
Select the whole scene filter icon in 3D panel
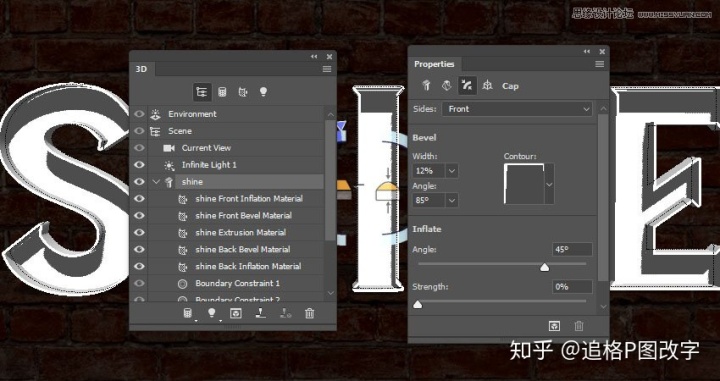click(202, 92)
